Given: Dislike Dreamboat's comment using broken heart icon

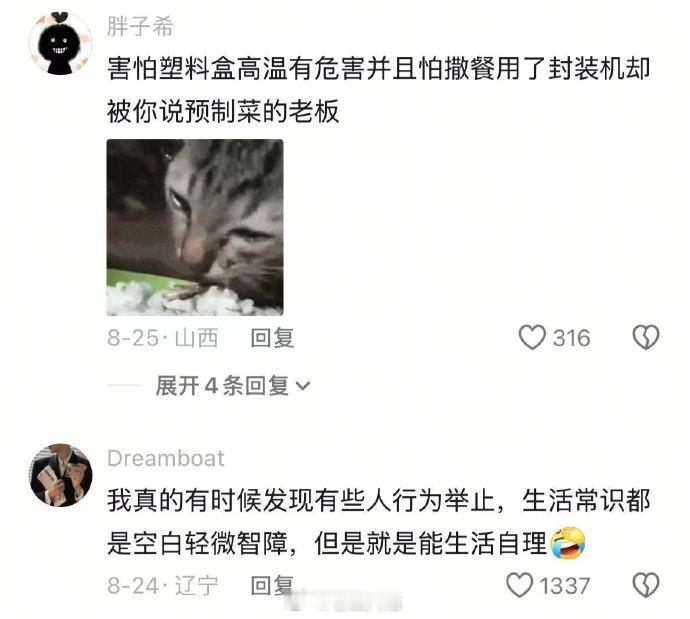Looking at the screenshot, I should [x=646, y=585].
